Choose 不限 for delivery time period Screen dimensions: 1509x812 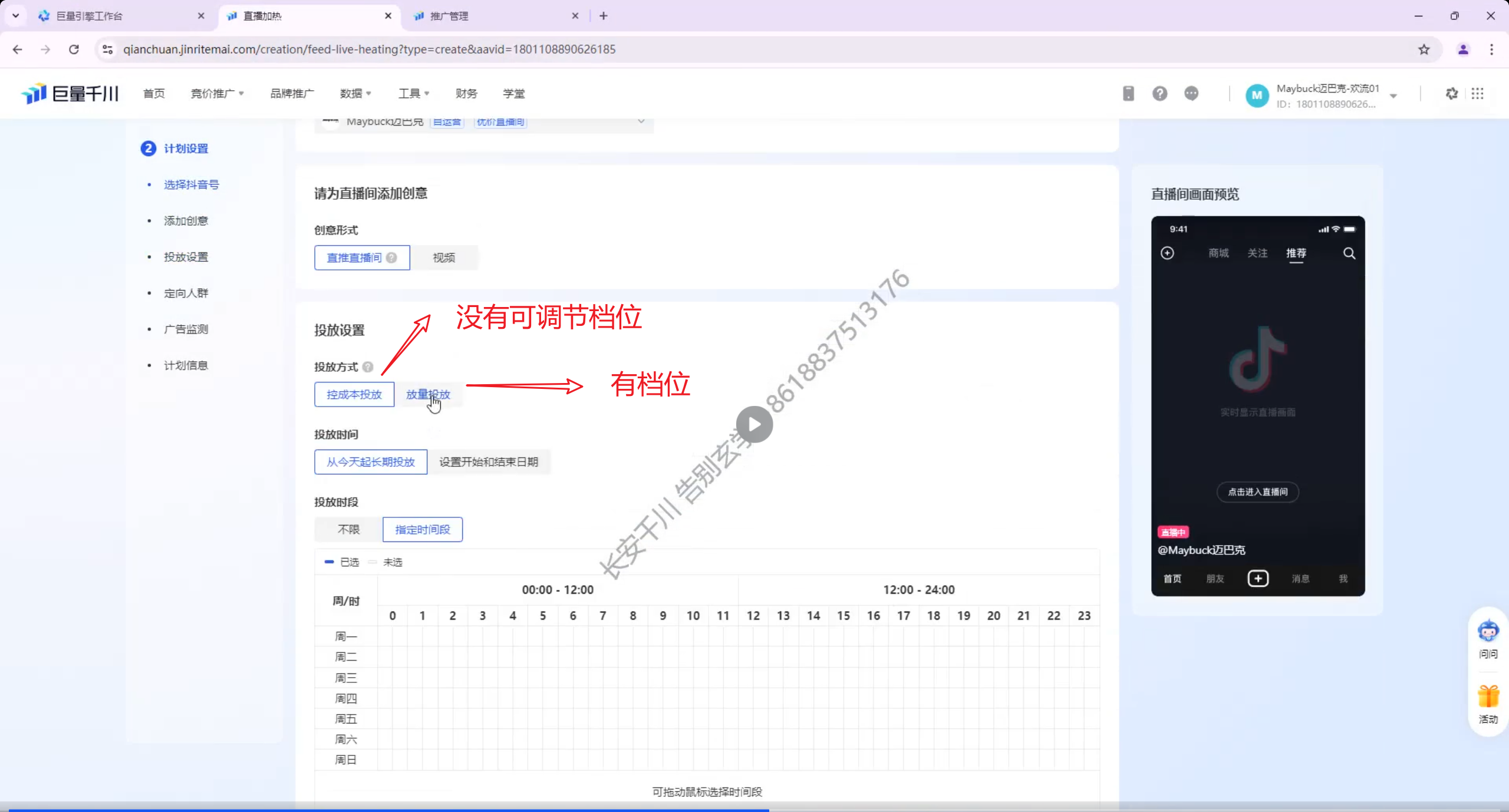pos(348,529)
